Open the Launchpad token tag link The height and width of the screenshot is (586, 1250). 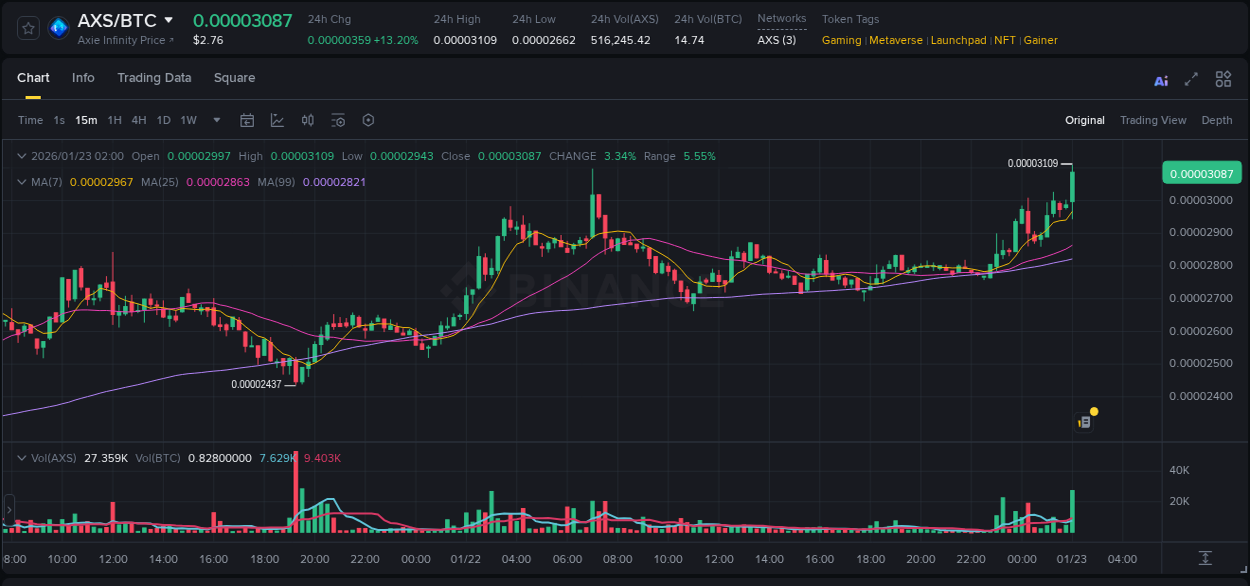(958, 40)
